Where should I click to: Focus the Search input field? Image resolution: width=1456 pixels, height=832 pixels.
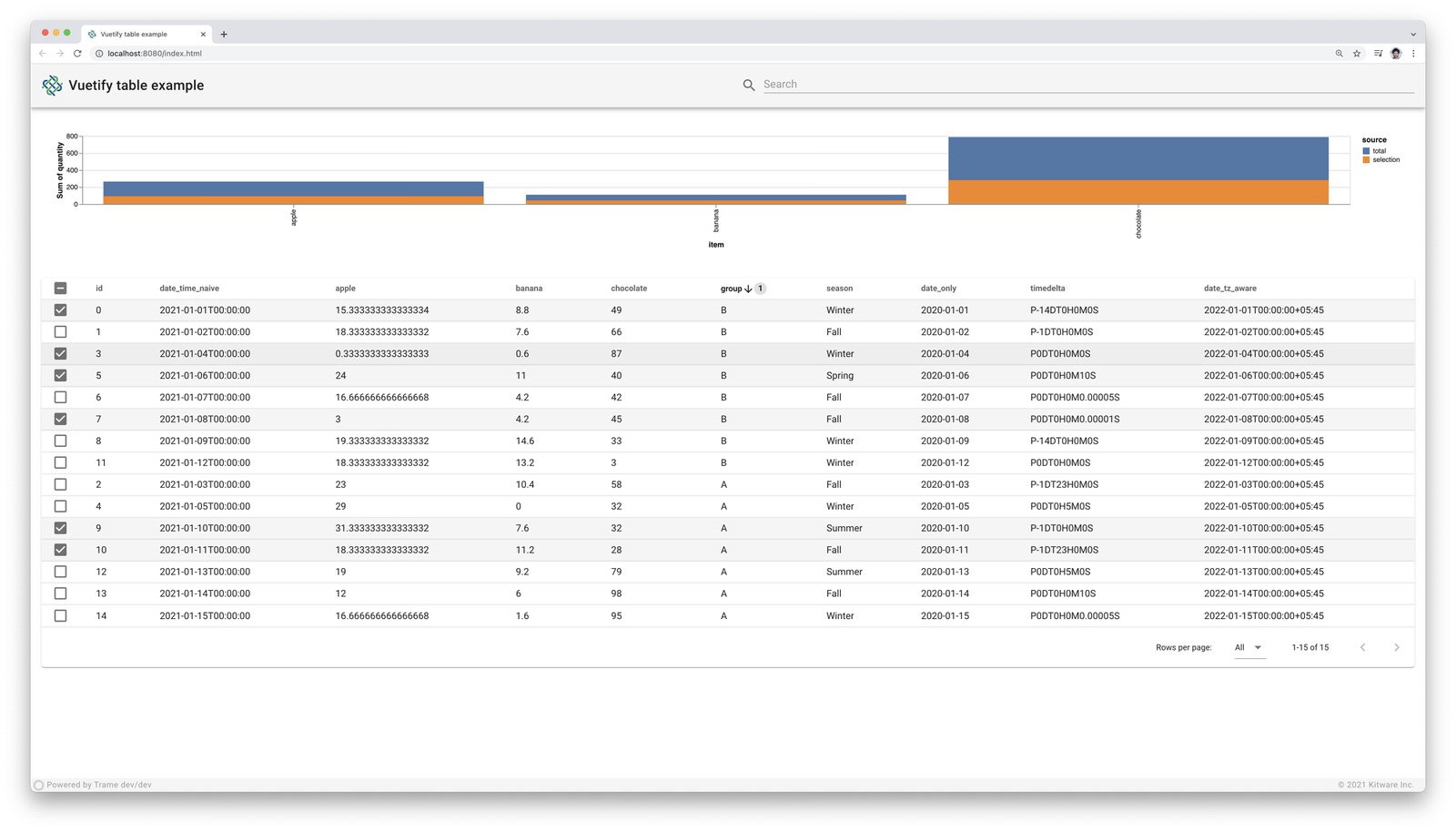point(1088,85)
